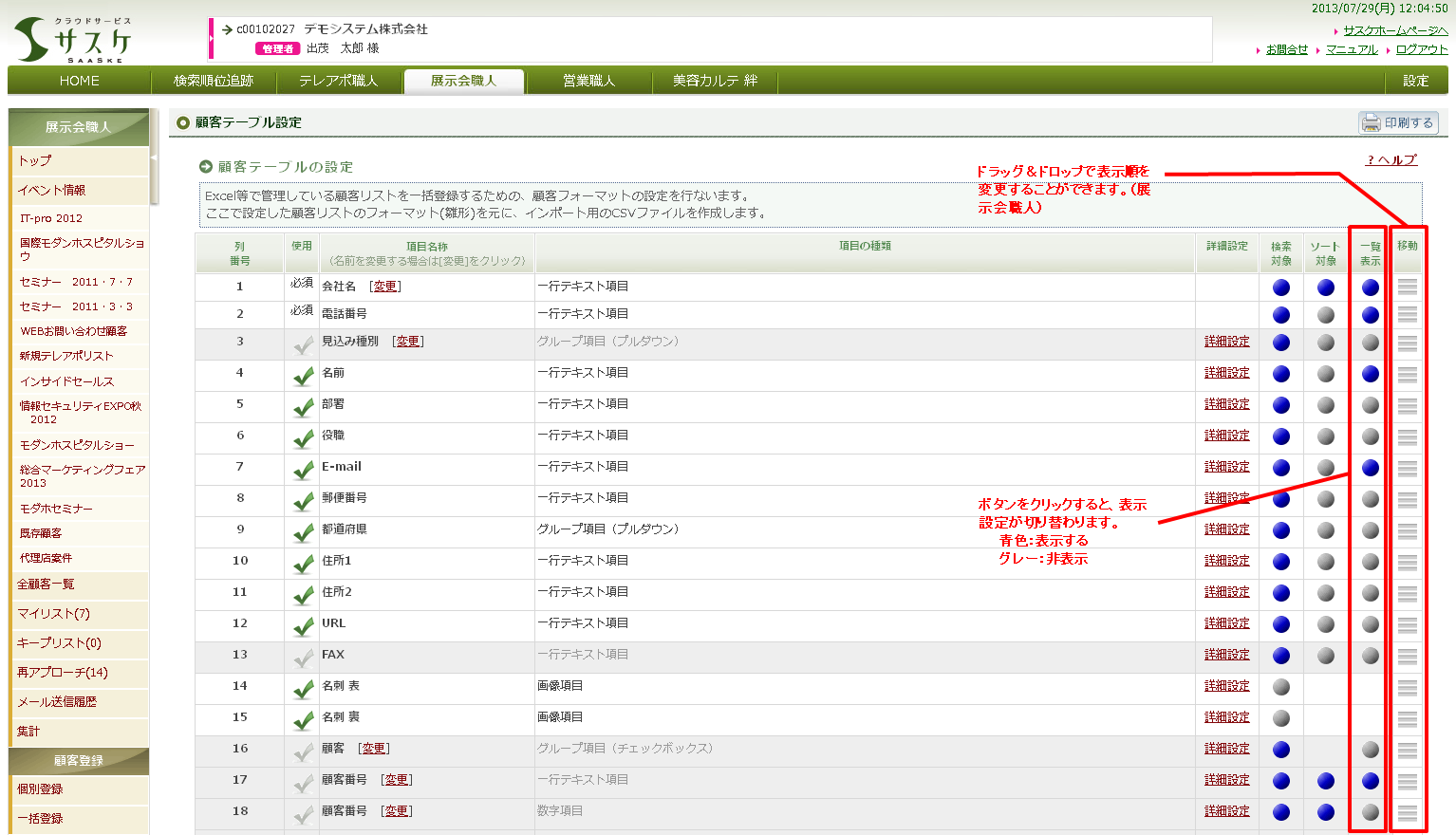Switch to the 営業職人 tab
The image size is (1456, 835).
pos(588,82)
